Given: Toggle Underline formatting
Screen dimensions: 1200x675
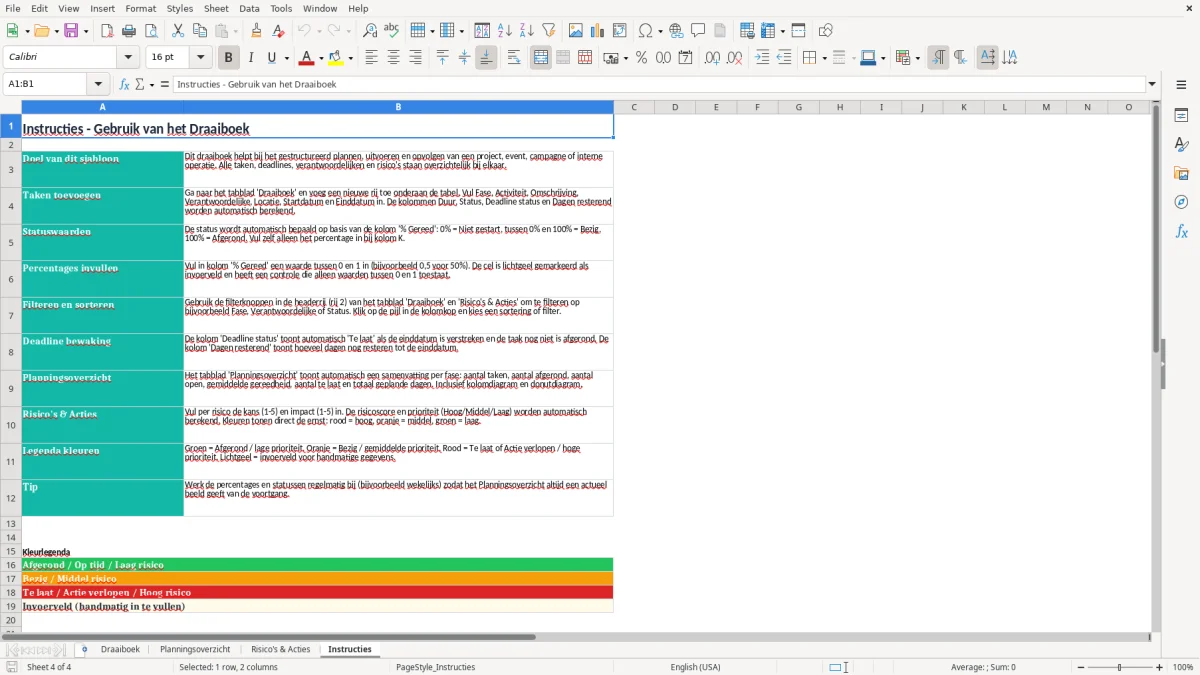Looking at the screenshot, I should tap(272, 58).
